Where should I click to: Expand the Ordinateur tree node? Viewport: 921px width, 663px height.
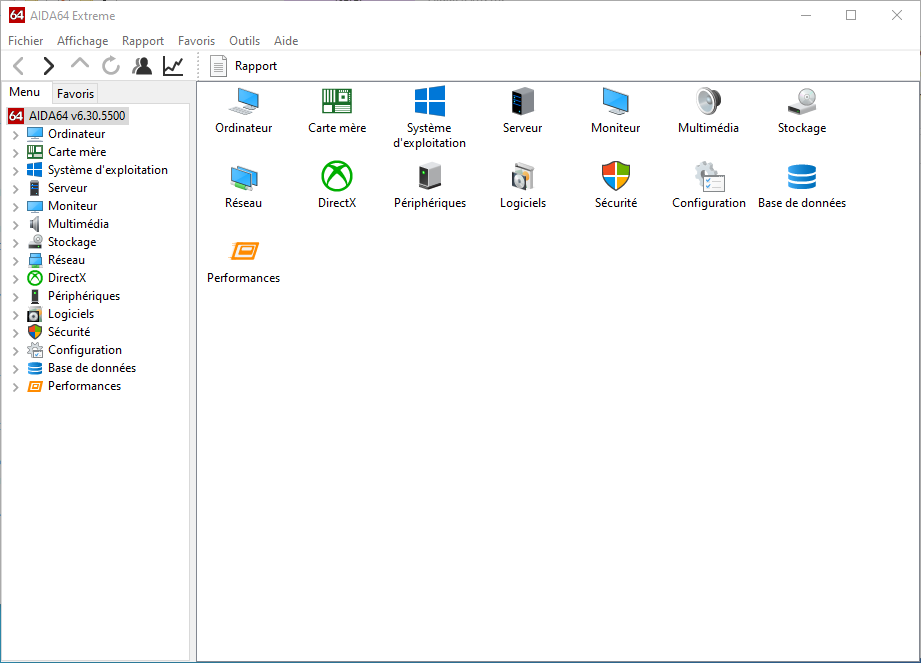tap(16, 134)
